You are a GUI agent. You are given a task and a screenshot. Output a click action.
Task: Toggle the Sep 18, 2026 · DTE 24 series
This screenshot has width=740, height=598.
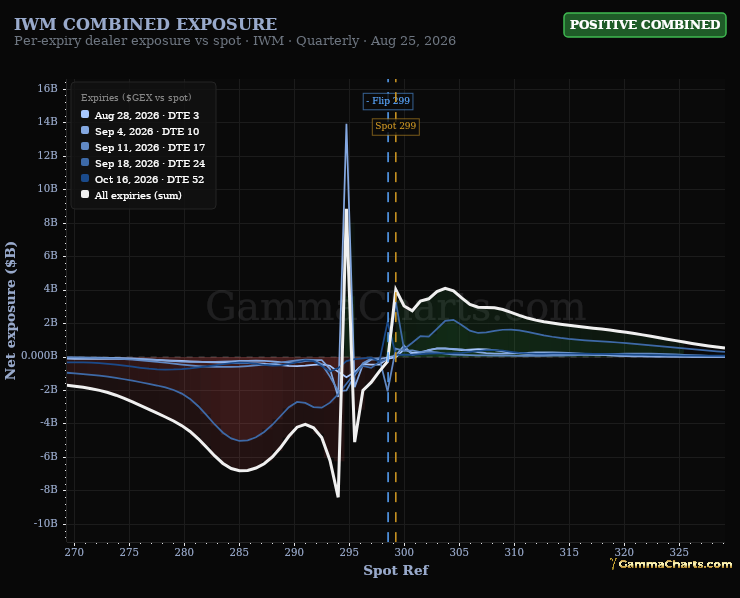pyautogui.click(x=143, y=163)
